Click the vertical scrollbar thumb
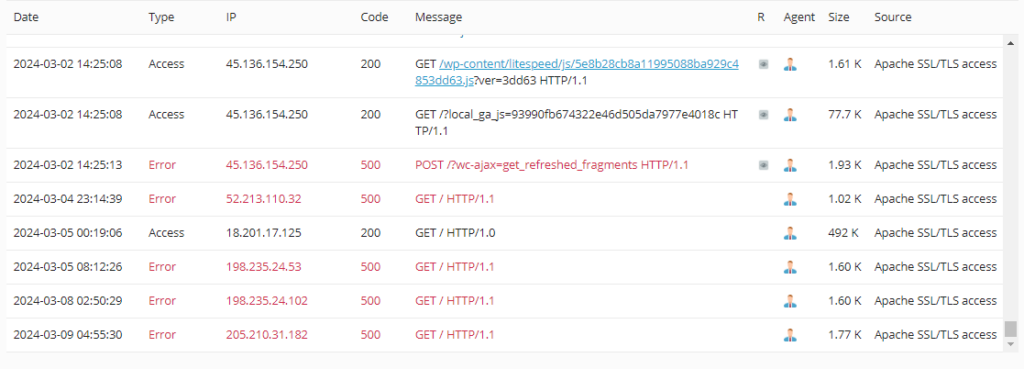The height and width of the screenshot is (369, 1024). (1011, 329)
